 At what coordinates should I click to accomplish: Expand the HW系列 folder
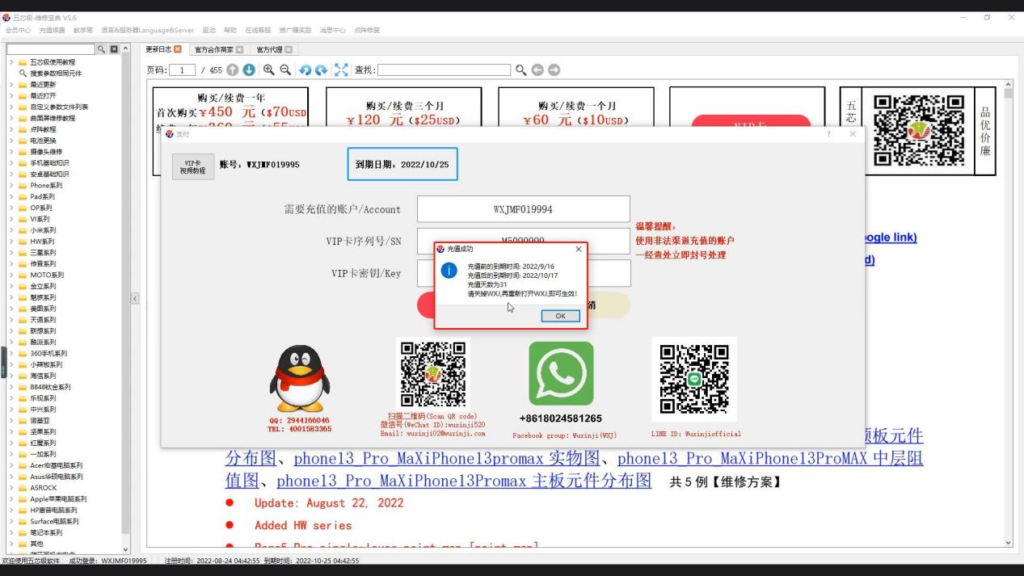click(x=11, y=242)
